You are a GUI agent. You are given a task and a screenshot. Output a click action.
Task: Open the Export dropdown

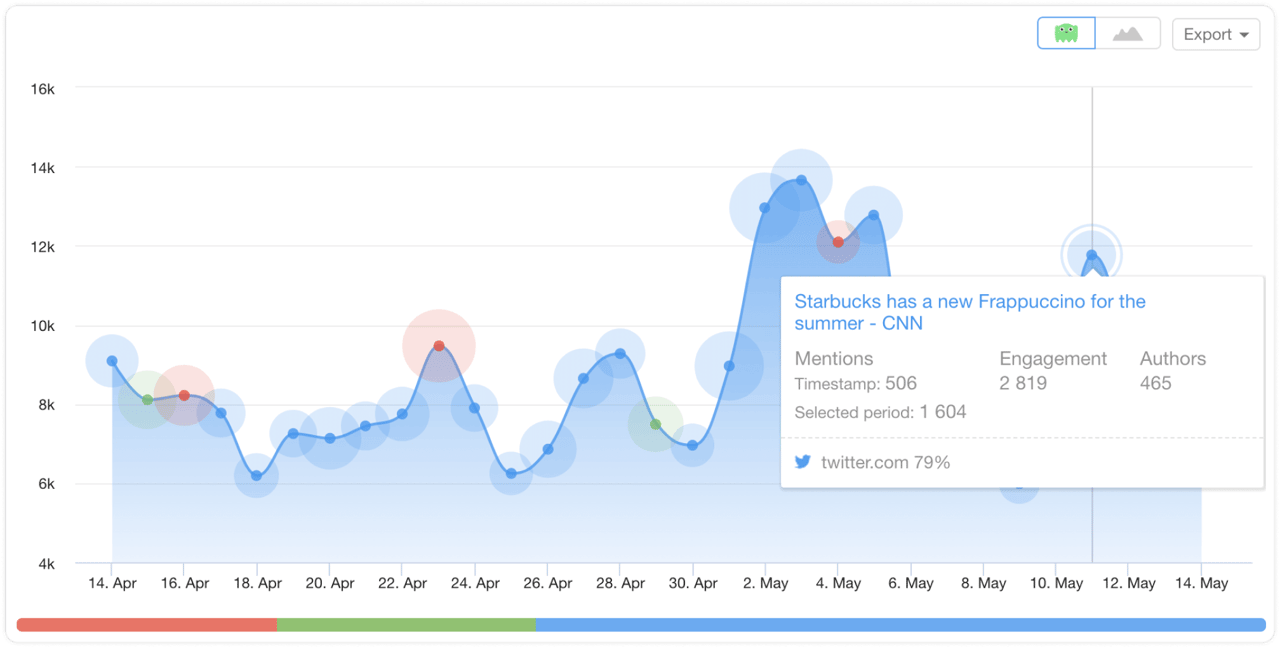coord(1216,34)
